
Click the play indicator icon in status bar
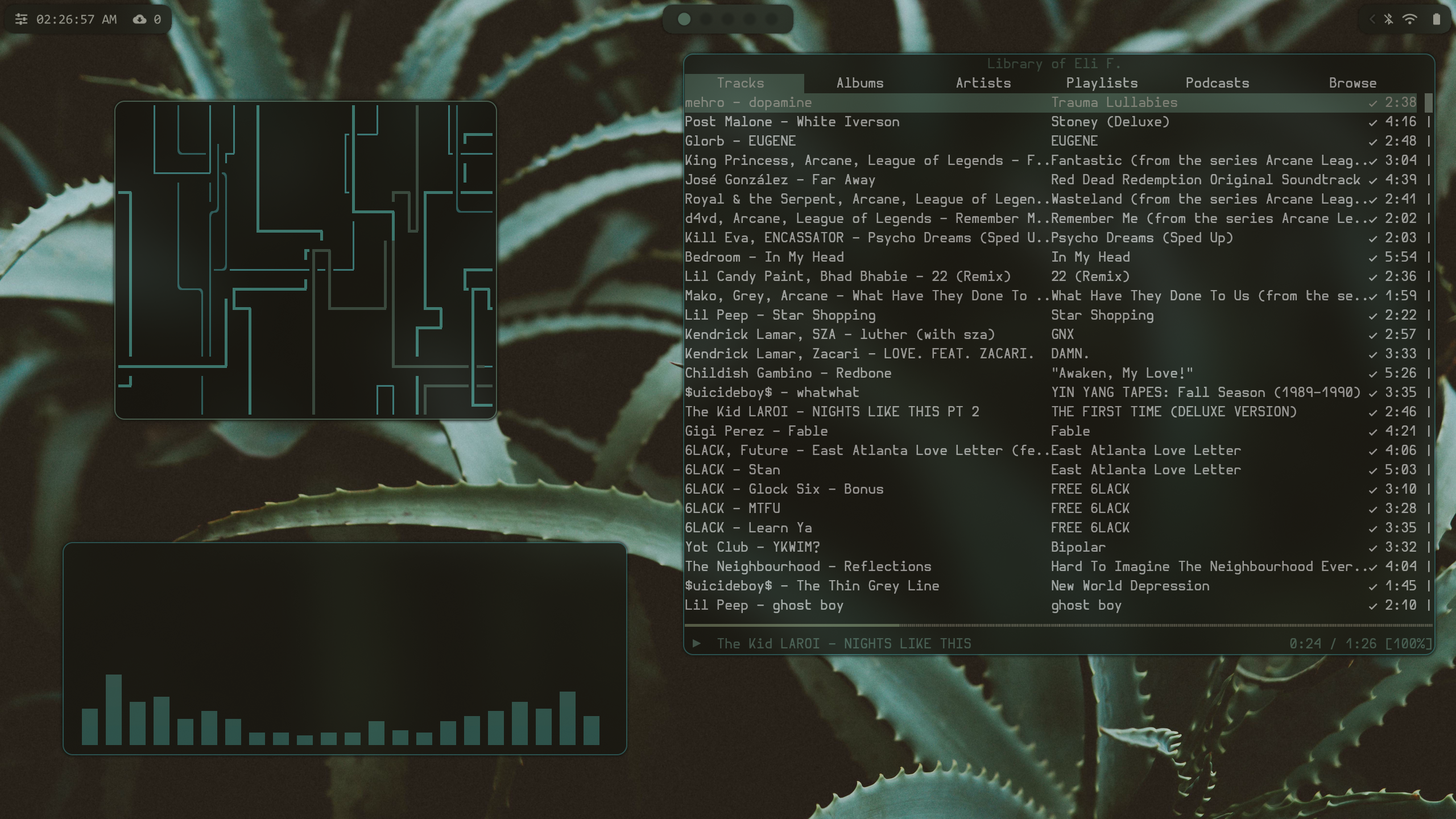point(696,643)
